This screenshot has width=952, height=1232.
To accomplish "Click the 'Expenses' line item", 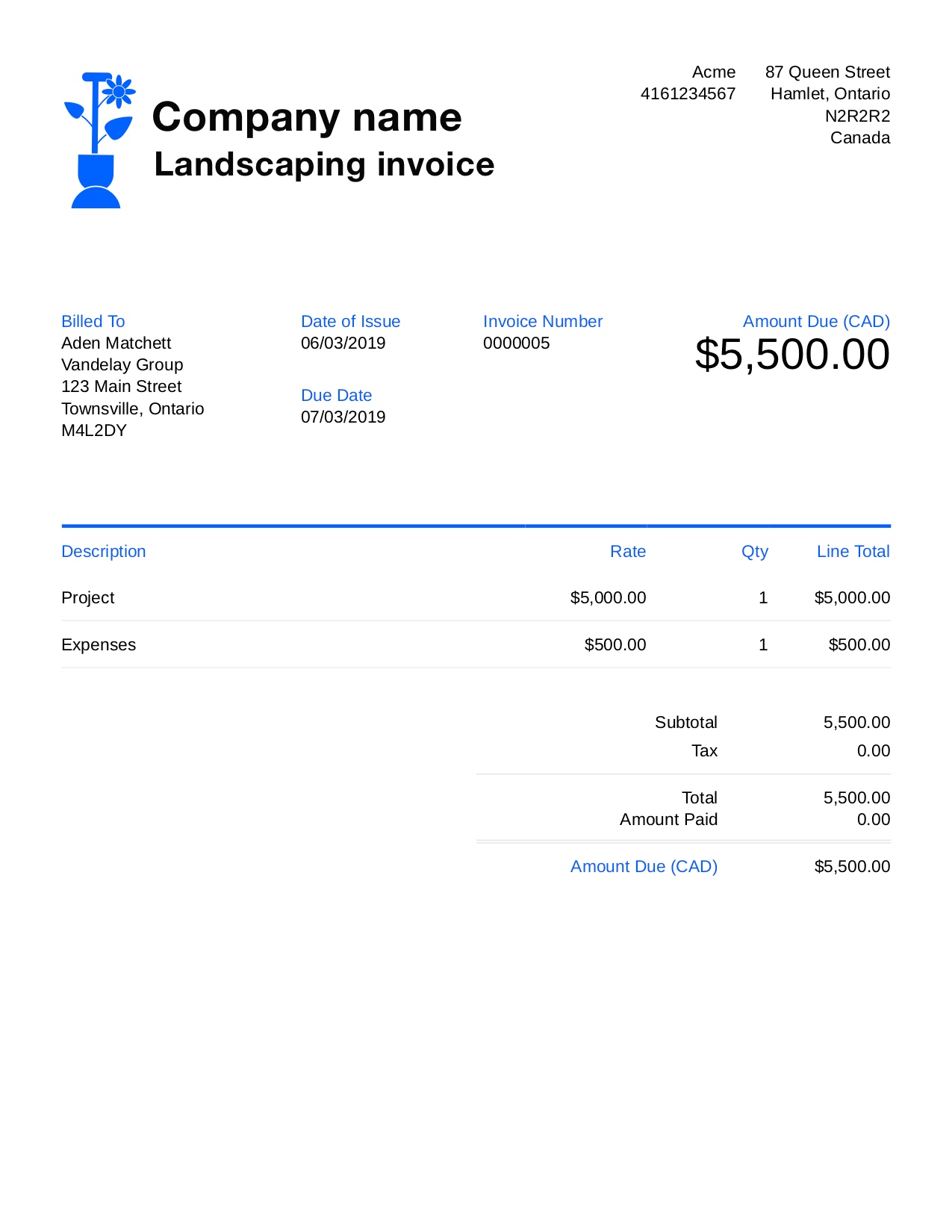I will click(99, 644).
